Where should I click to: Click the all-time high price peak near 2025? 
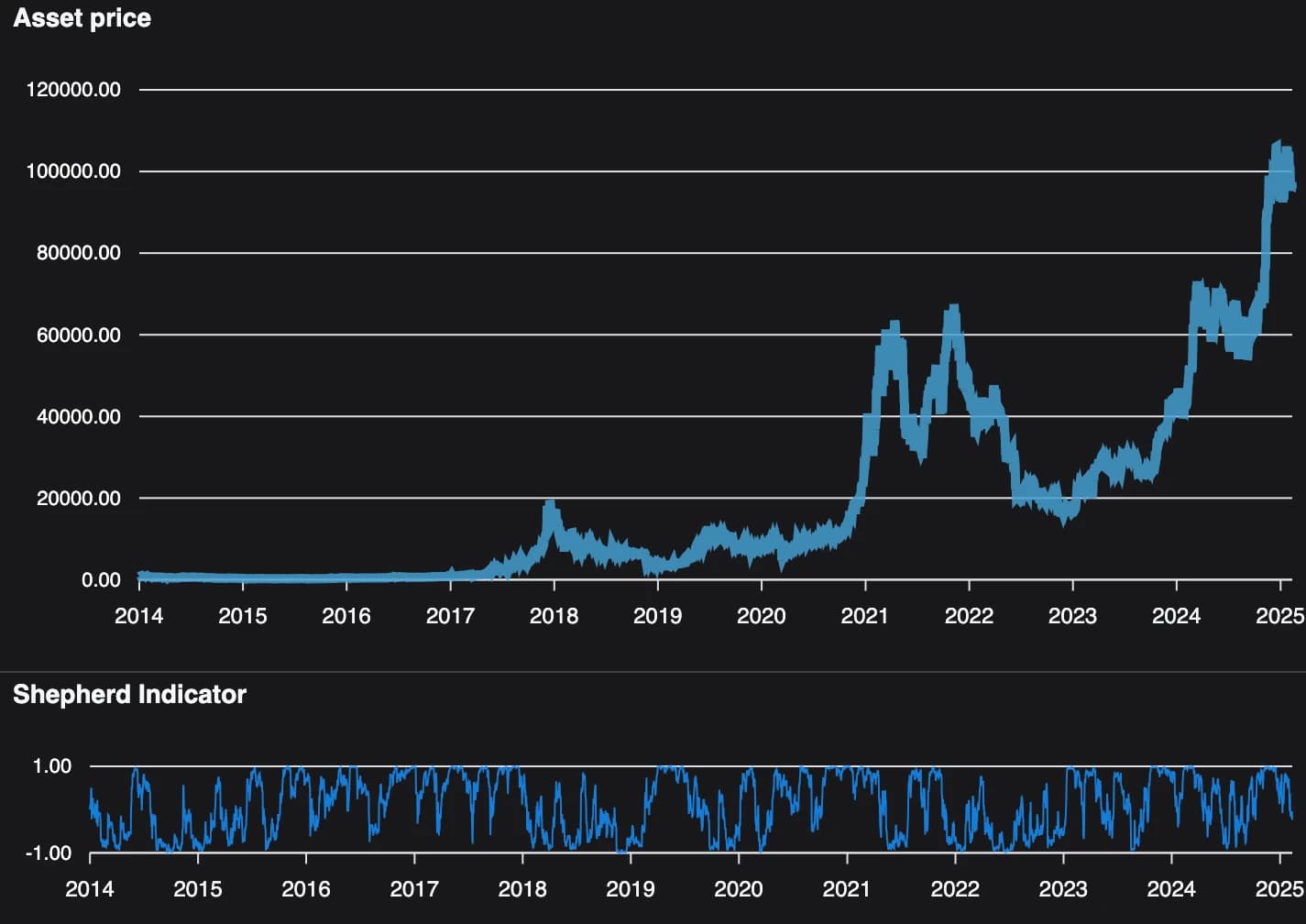[x=1277, y=146]
